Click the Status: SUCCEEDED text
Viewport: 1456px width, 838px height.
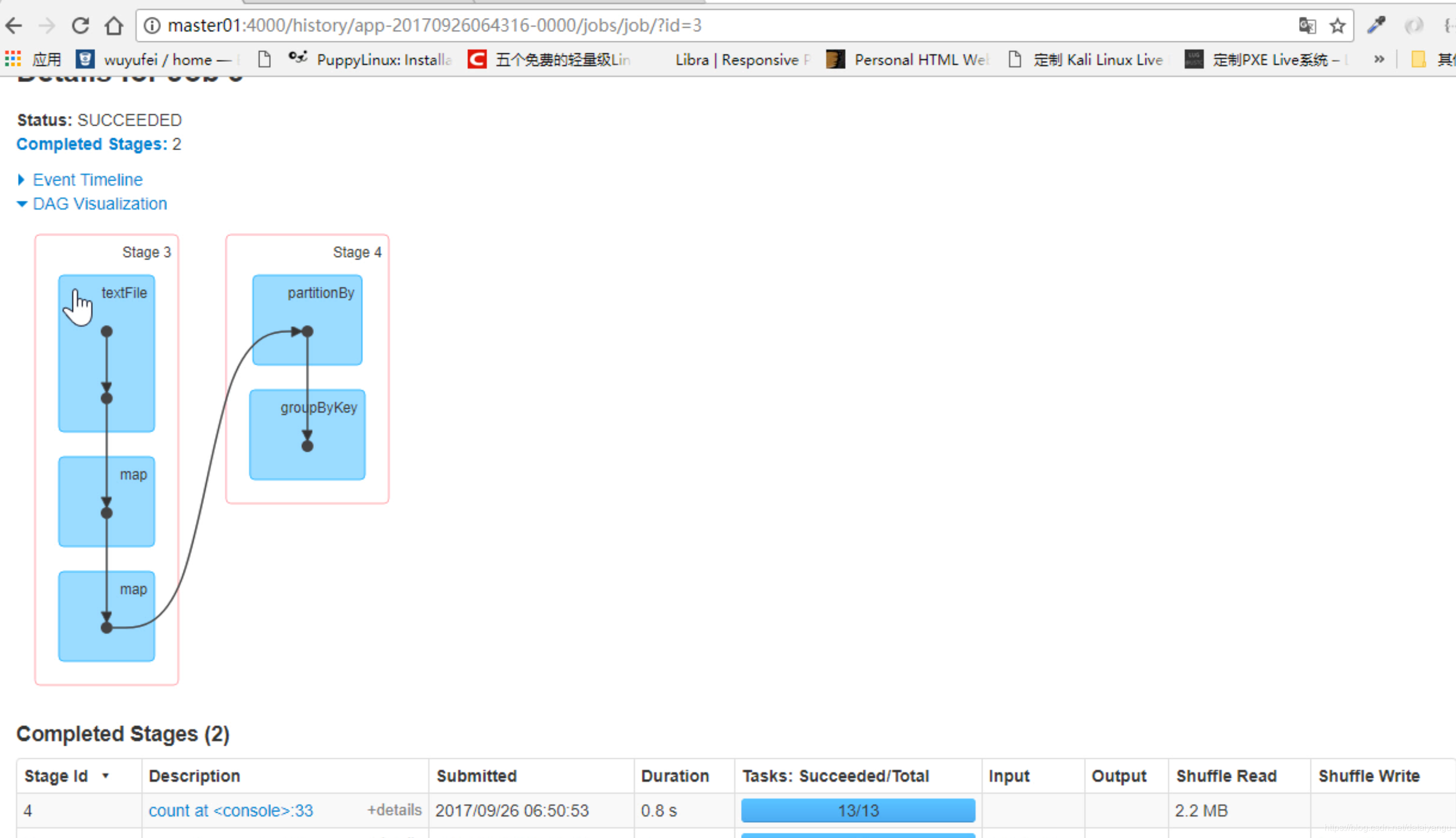pos(99,119)
